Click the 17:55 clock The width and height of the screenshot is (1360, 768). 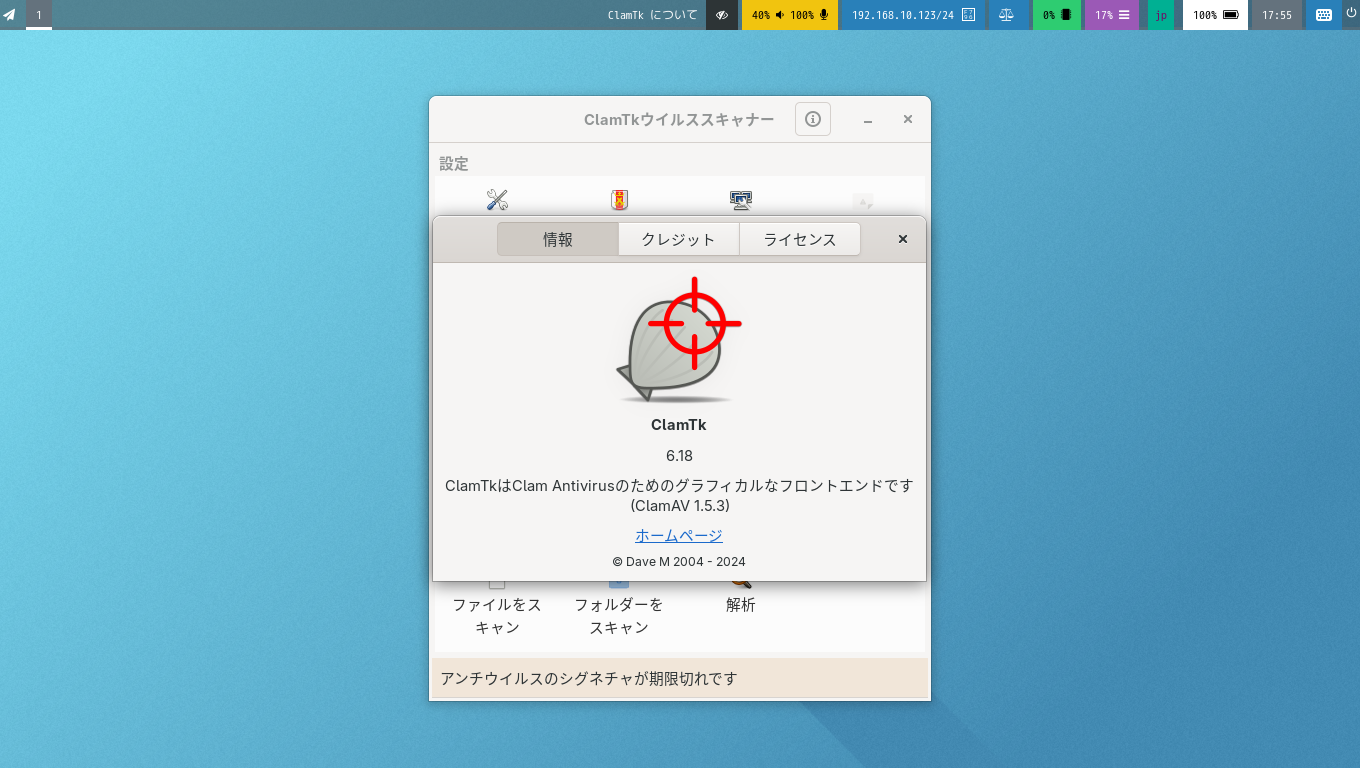[1277, 15]
